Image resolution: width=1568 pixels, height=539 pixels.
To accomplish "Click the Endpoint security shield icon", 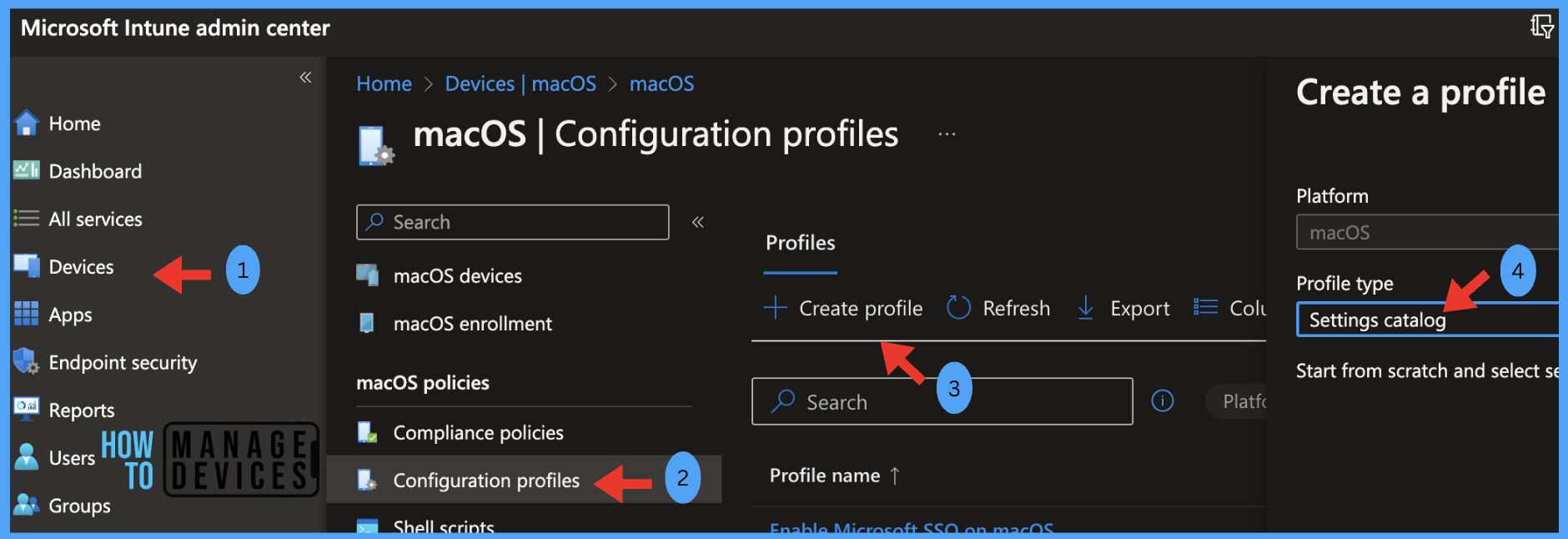I will tap(27, 361).
